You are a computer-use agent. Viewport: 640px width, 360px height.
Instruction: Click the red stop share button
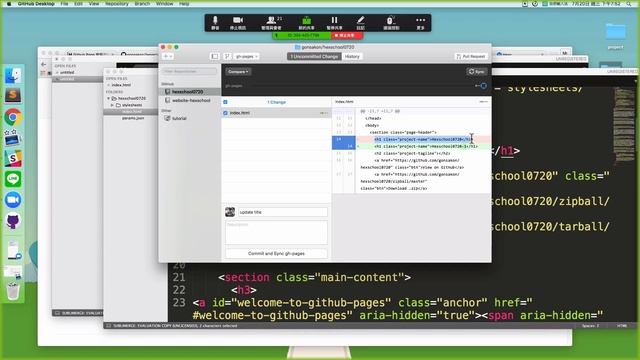coord(347,36)
